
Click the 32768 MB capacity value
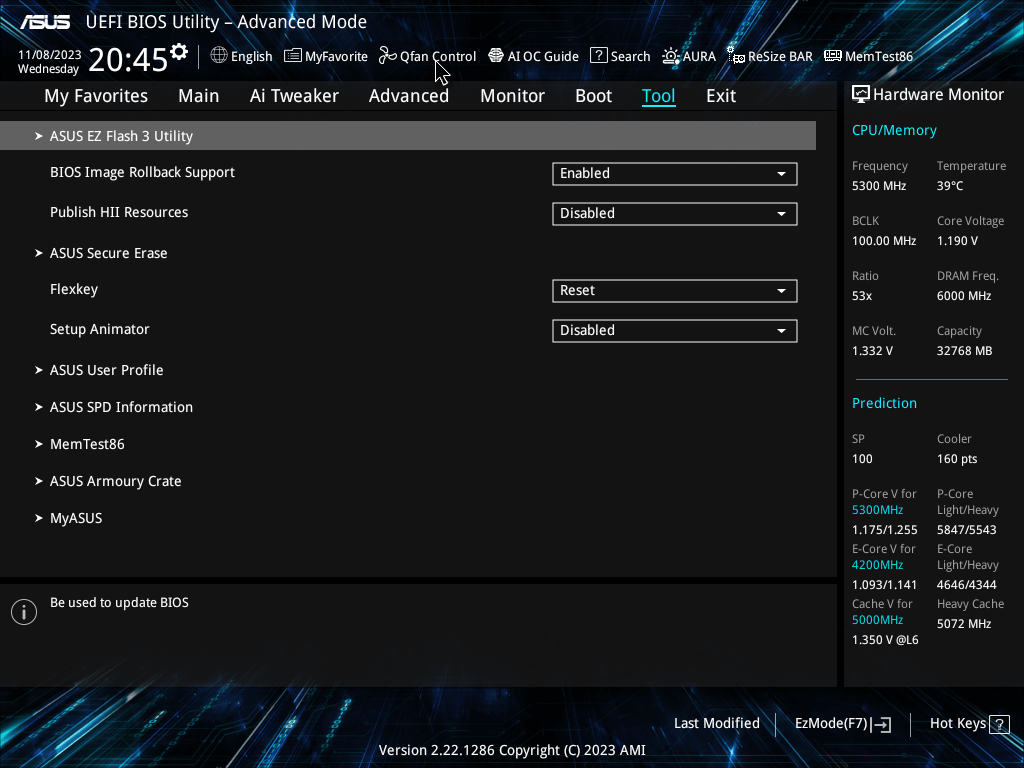[x=965, y=351]
